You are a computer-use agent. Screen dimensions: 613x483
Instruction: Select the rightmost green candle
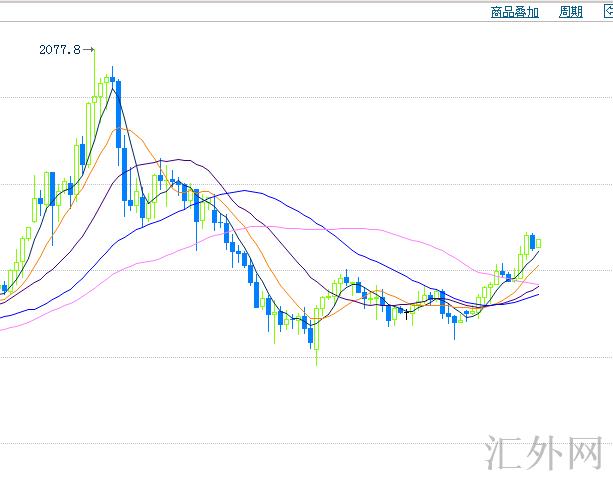(539, 243)
